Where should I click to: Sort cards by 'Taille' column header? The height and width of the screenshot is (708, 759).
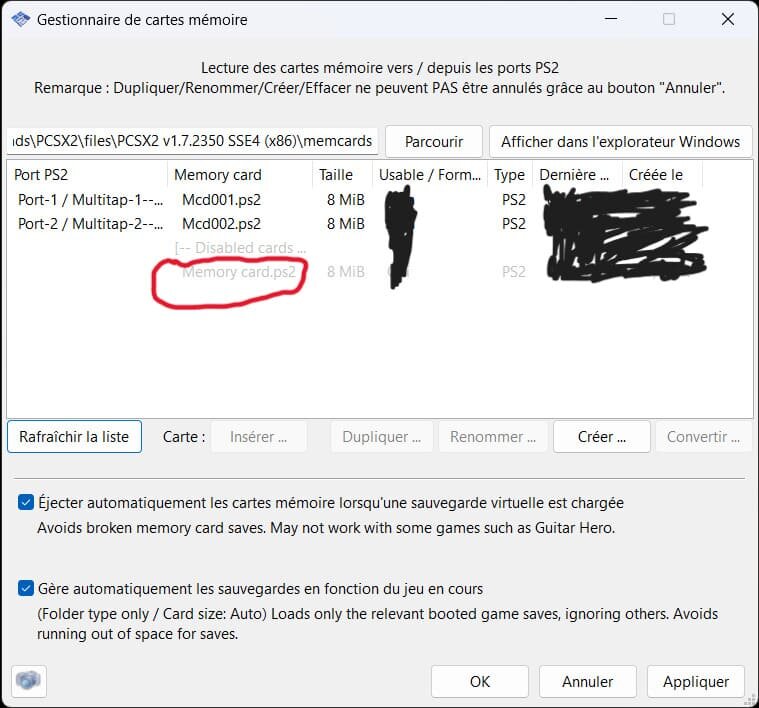click(x=340, y=175)
